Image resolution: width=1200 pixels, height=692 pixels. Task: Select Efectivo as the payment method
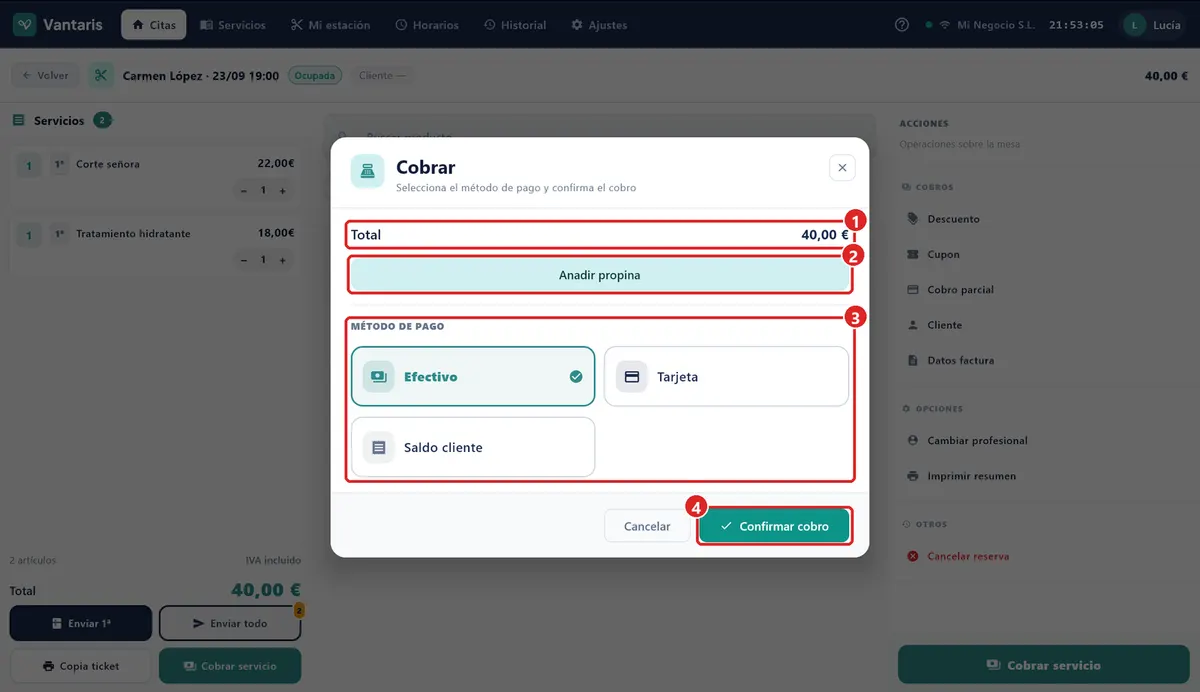point(473,377)
